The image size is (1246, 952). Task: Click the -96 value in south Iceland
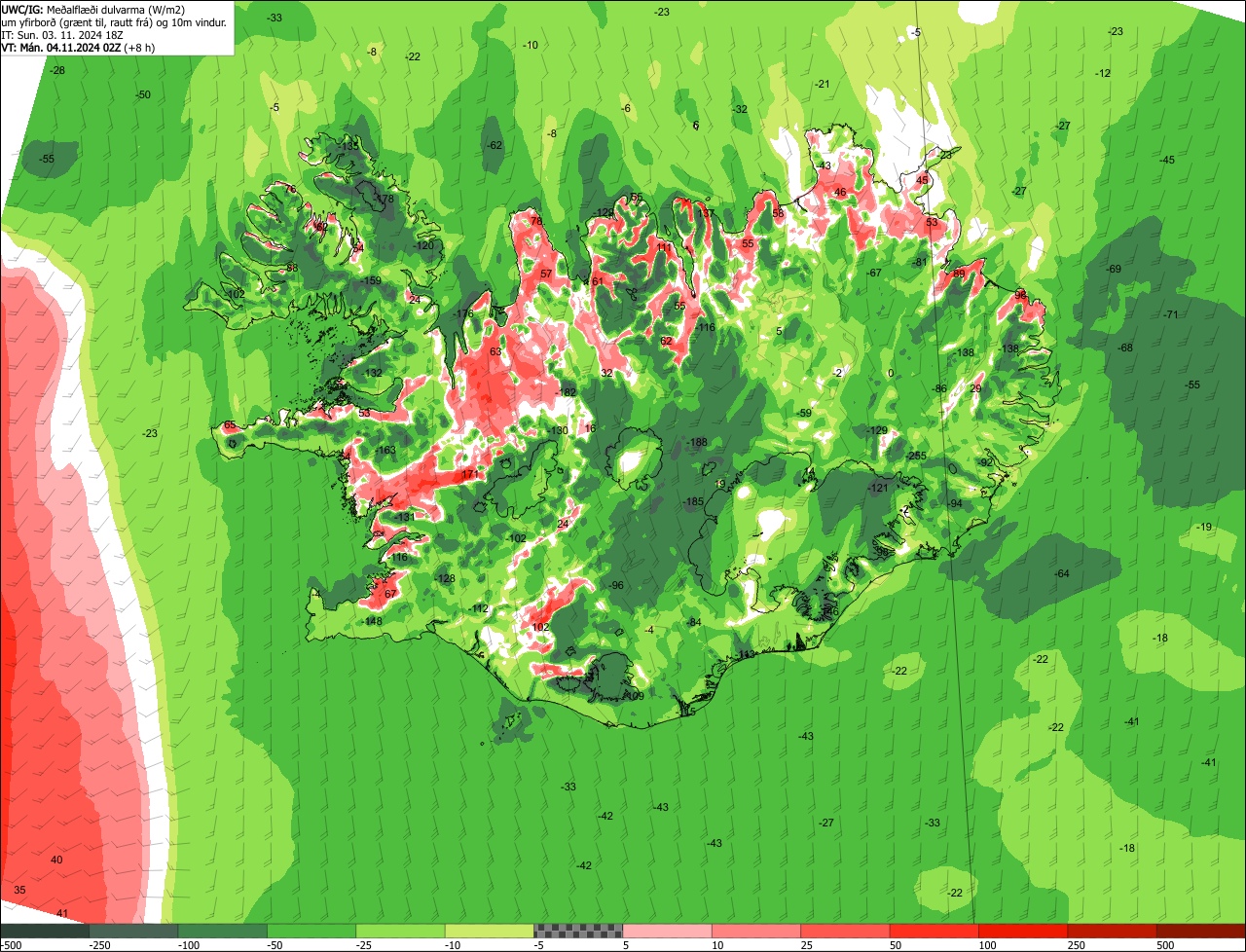click(615, 585)
